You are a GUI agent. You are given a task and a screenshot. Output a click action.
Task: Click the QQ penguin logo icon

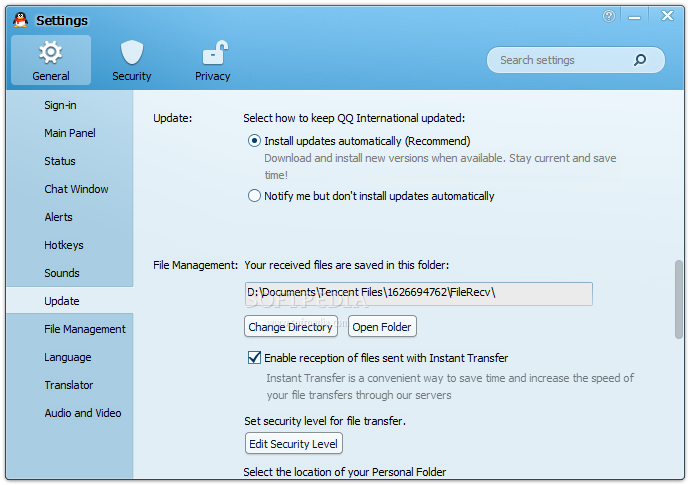(x=21, y=19)
